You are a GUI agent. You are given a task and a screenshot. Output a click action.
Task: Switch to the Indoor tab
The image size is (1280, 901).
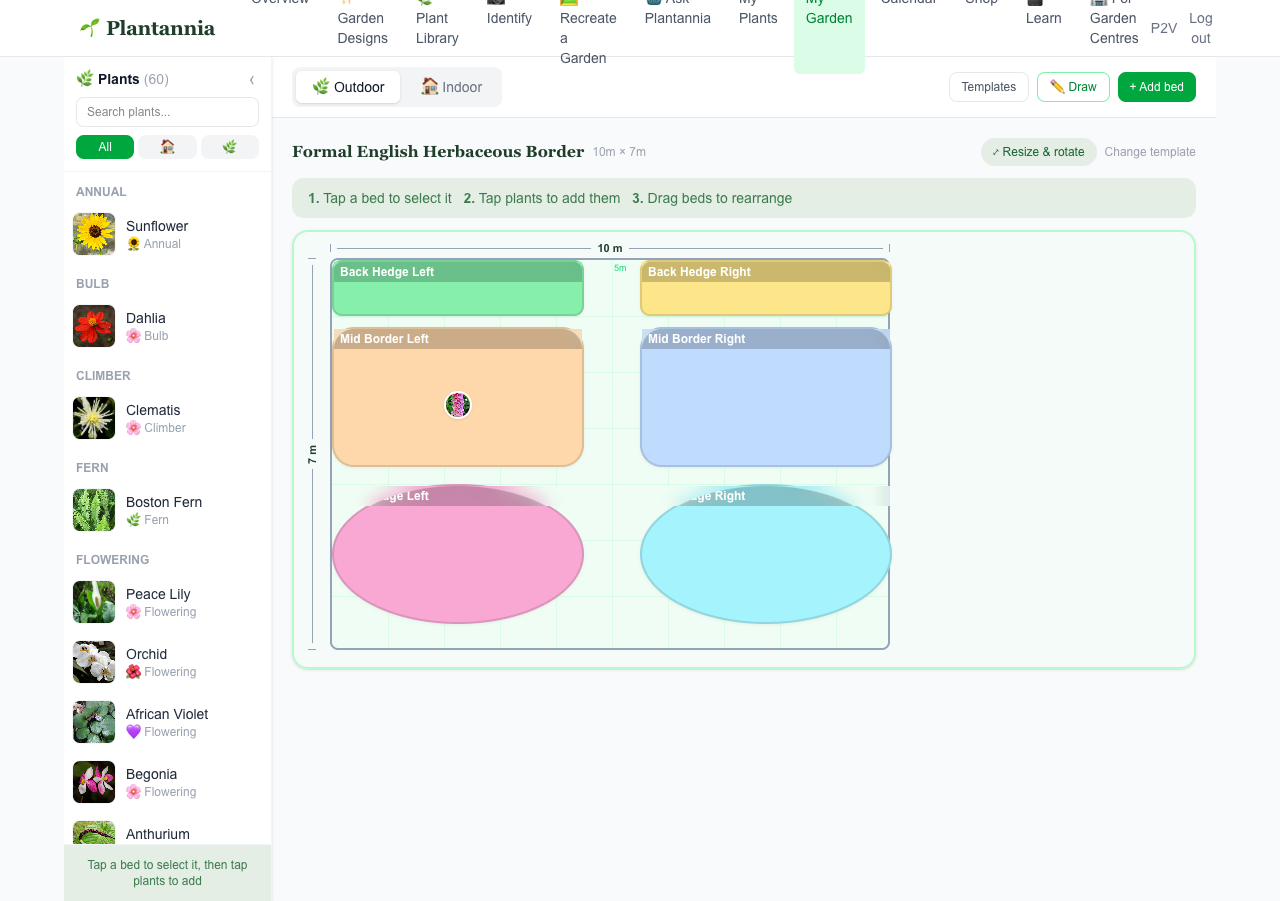click(452, 87)
